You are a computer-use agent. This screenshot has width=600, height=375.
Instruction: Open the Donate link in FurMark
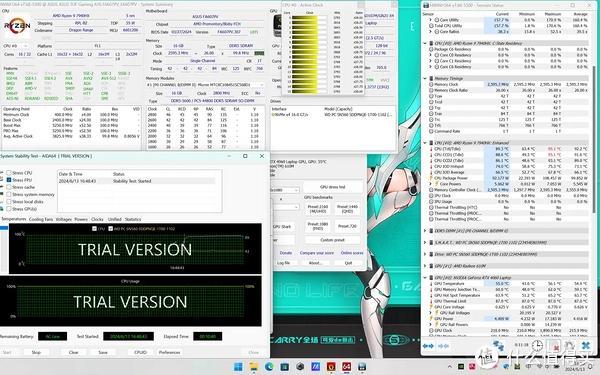(286, 253)
